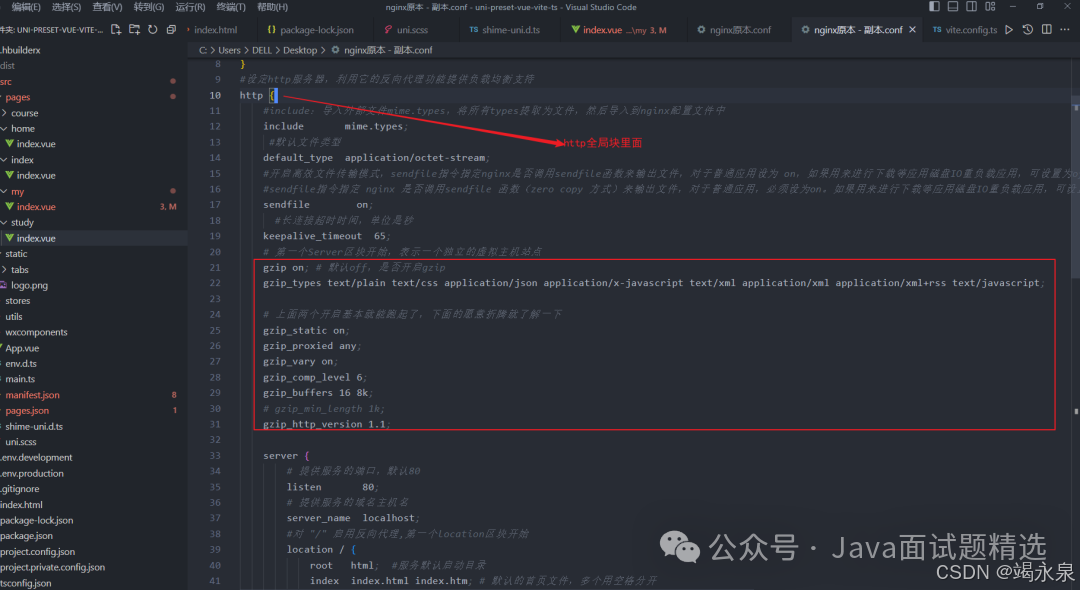Click the static folder row
Image resolution: width=1080 pixels, height=590 pixels.
pyautogui.click(x=16, y=254)
